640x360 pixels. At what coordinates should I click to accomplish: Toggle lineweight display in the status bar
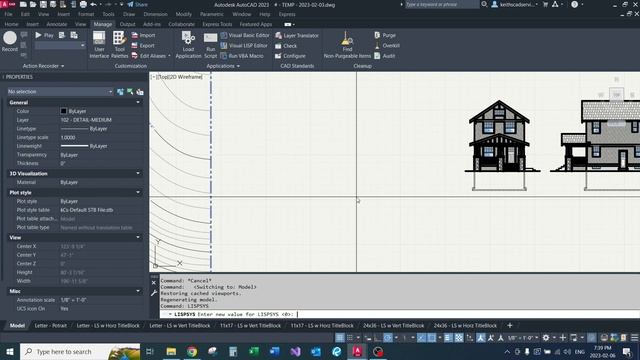pos(448,338)
